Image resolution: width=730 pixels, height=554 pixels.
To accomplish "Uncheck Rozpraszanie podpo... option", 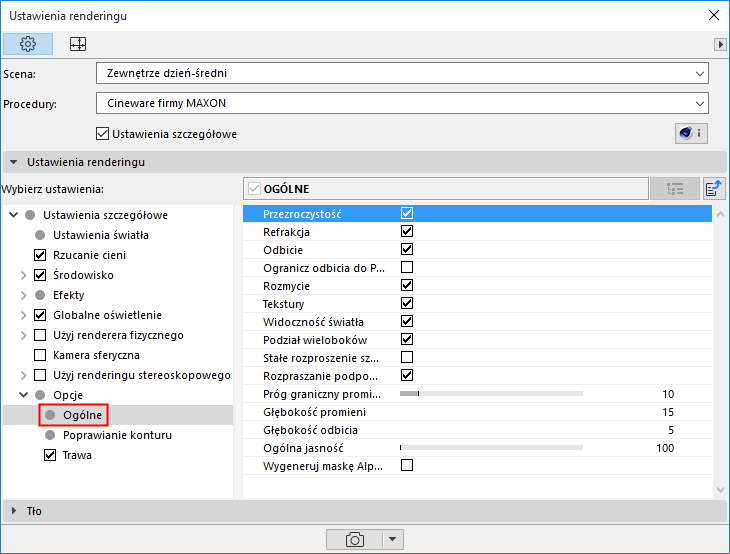I will coord(407,375).
